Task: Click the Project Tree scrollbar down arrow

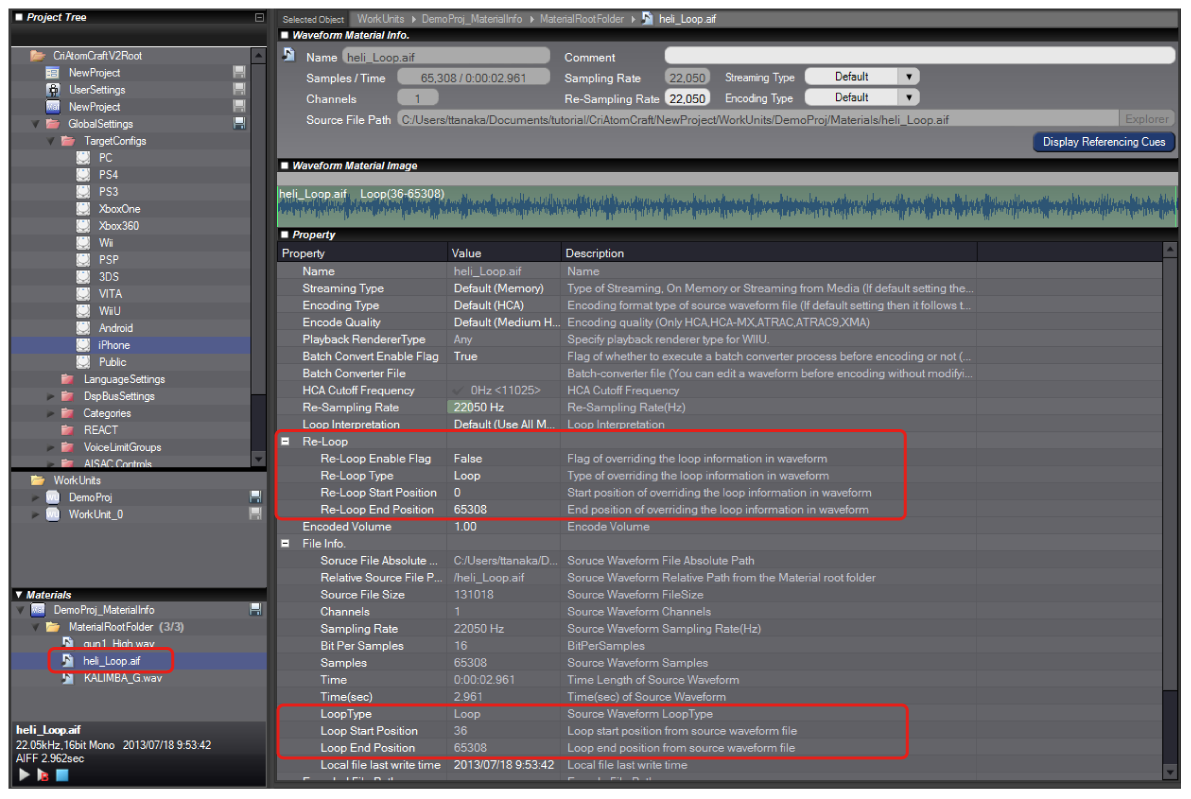Action: click(258, 460)
